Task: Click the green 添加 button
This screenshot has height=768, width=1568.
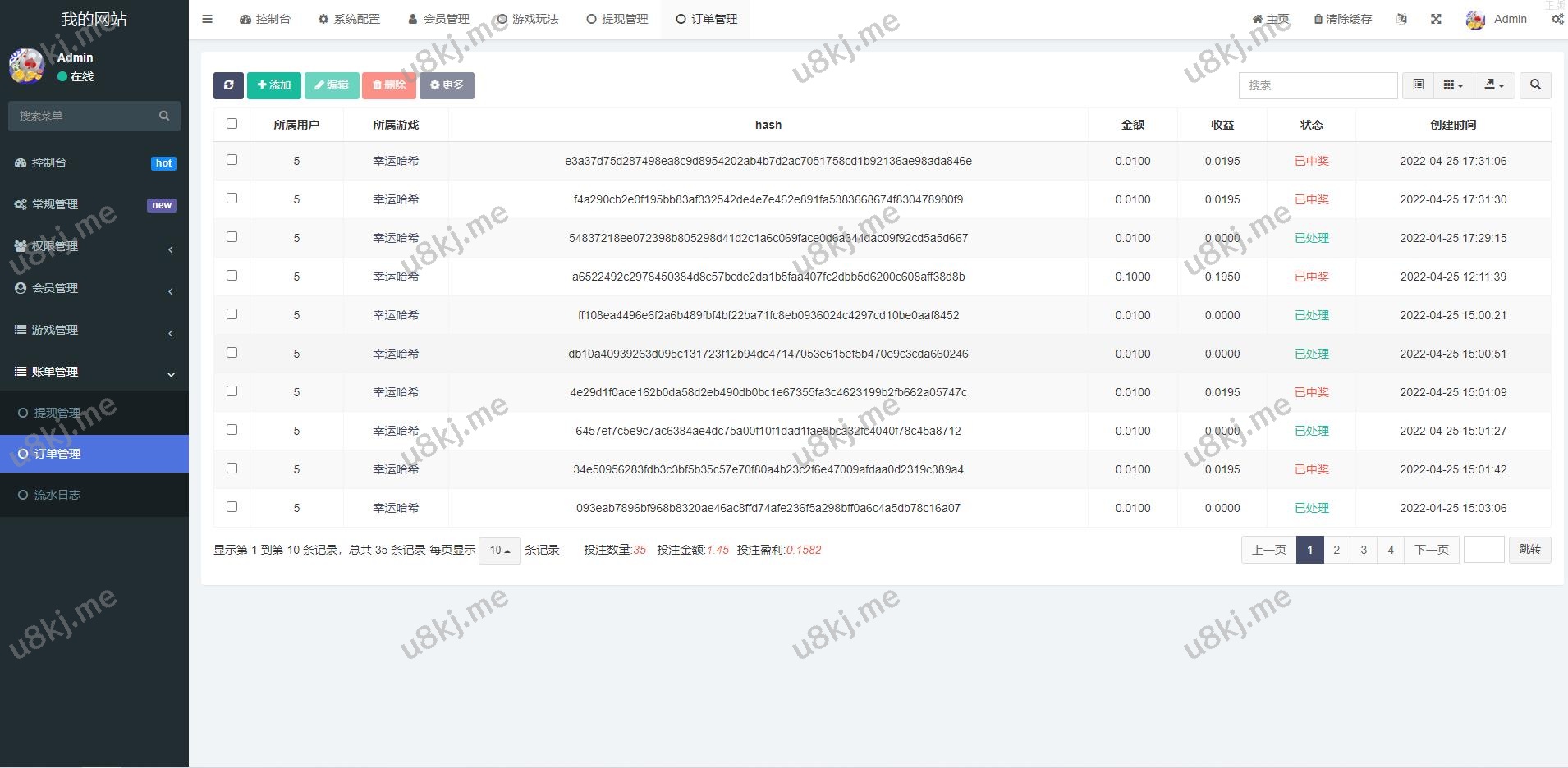Action: [273, 85]
